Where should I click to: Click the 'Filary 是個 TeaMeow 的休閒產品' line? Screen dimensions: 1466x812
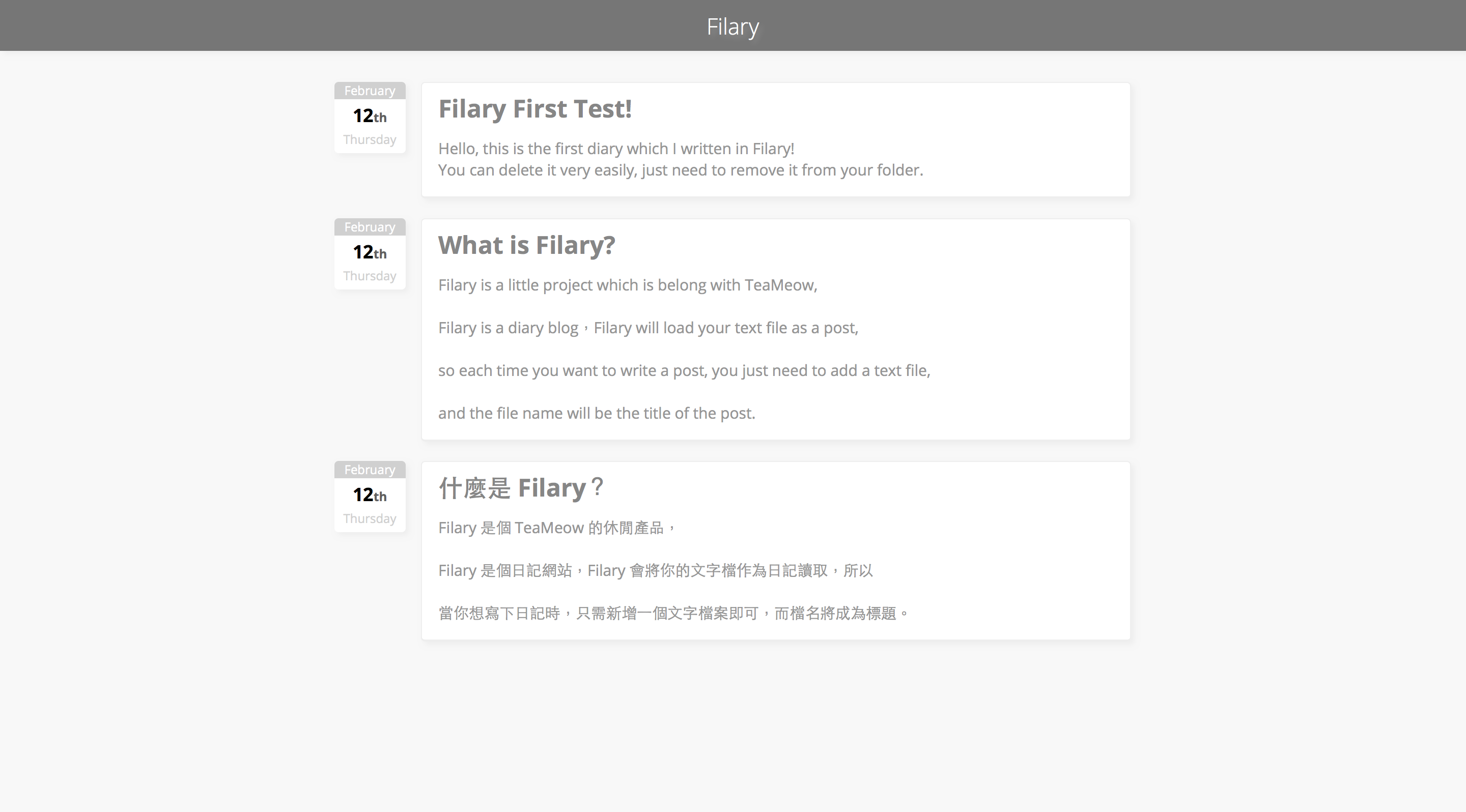coord(555,528)
